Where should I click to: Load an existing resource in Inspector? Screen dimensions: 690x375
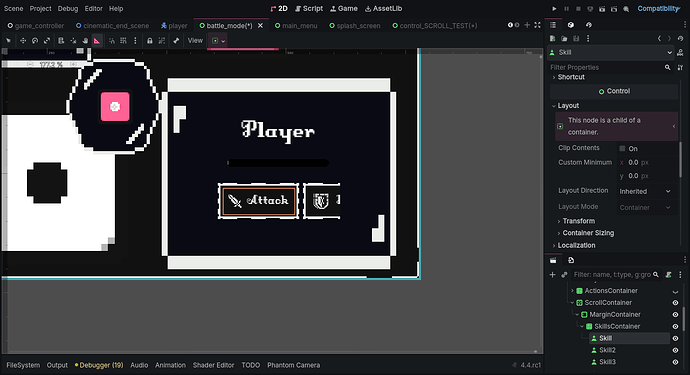pyautogui.click(x=564, y=39)
